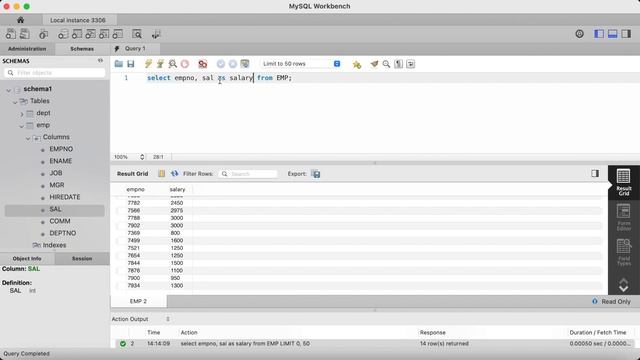Click the create new table icon

[77, 34]
